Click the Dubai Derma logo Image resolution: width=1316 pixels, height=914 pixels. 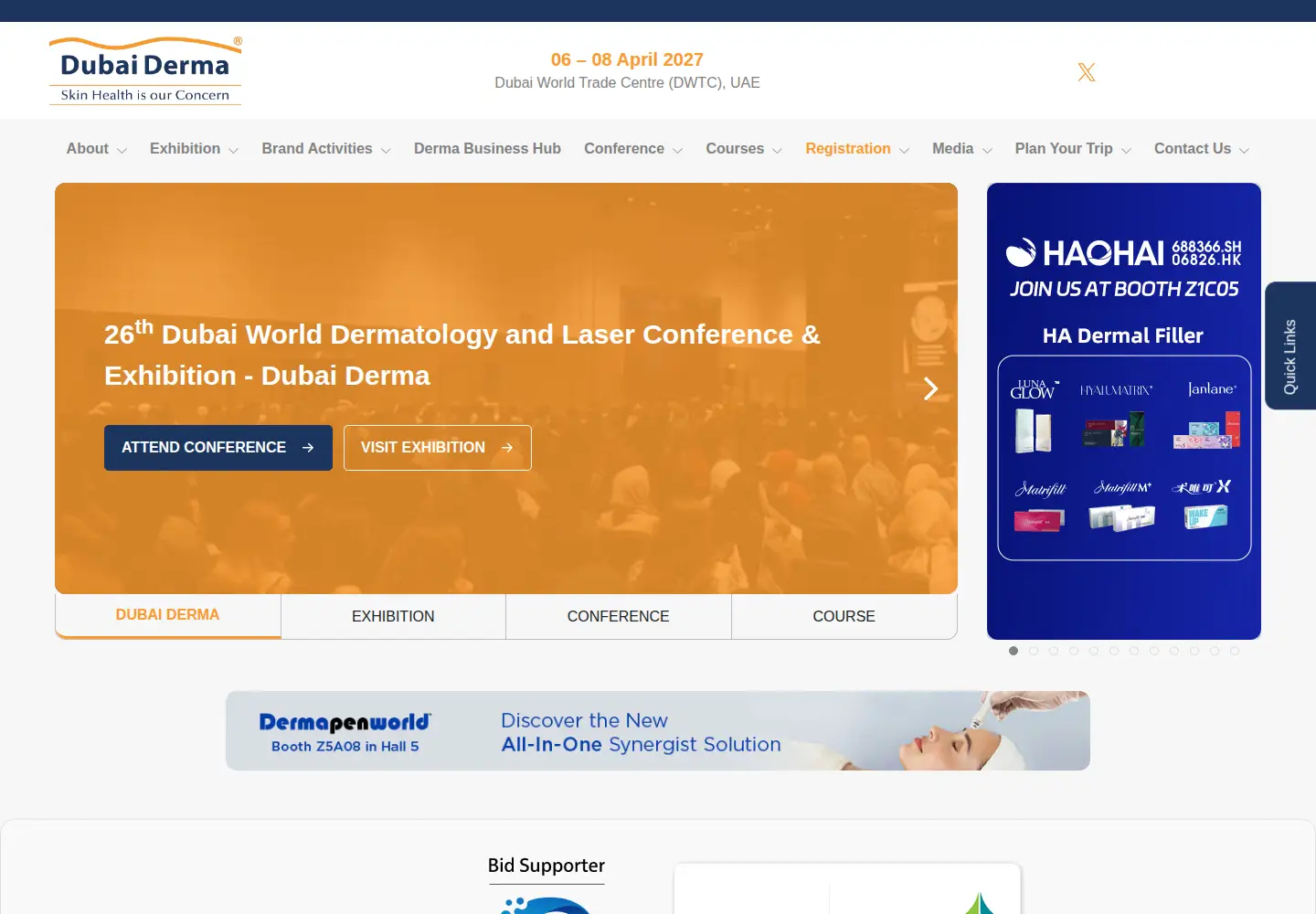[145, 70]
